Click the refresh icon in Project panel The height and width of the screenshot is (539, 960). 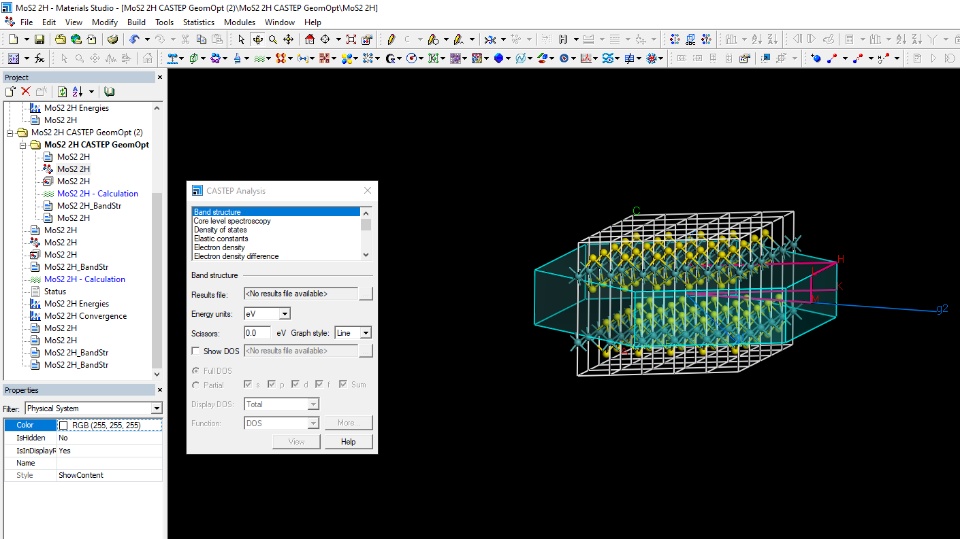click(x=62, y=91)
